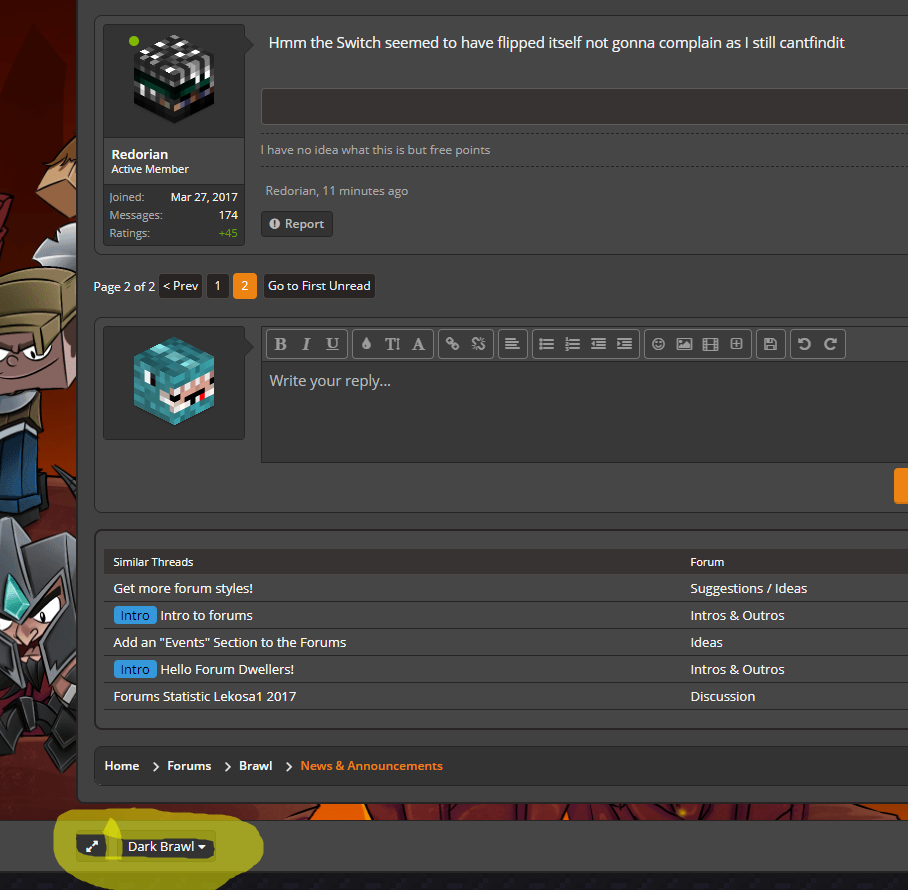Click inside the Write your reply field
Screen dimensions: 908x890
(580, 410)
